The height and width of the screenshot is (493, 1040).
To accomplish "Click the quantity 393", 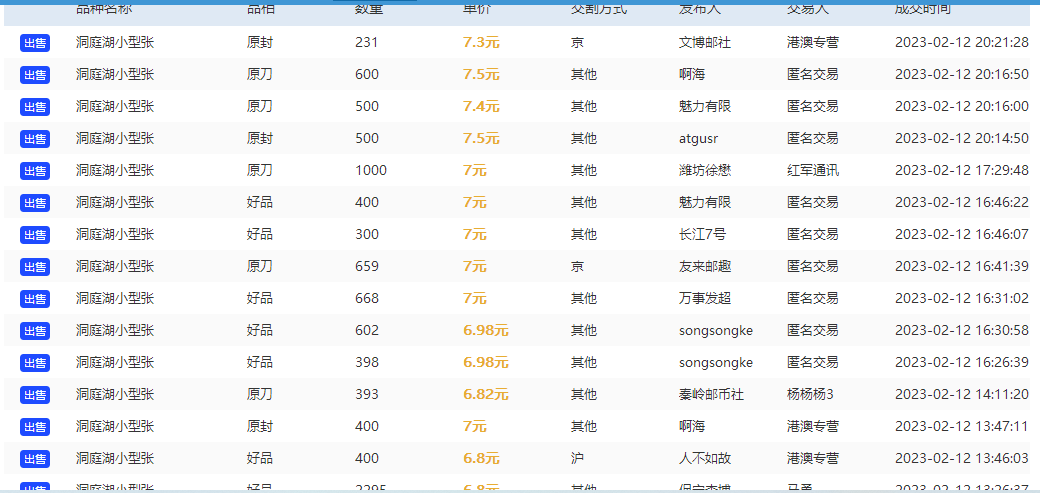I will pyautogui.click(x=367, y=395).
